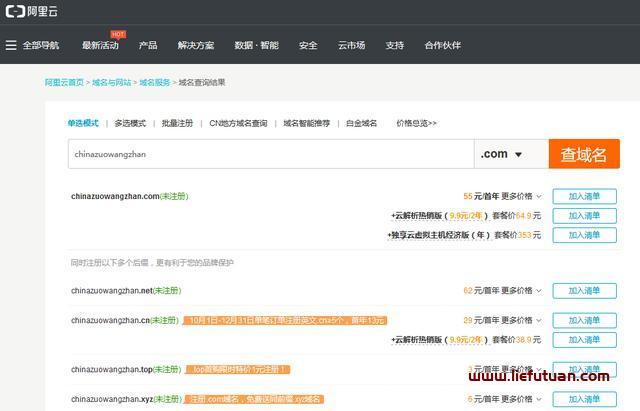Open 解决方案 navigation menu
The height and width of the screenshot is (411, 640).
(x=196, y=45)
